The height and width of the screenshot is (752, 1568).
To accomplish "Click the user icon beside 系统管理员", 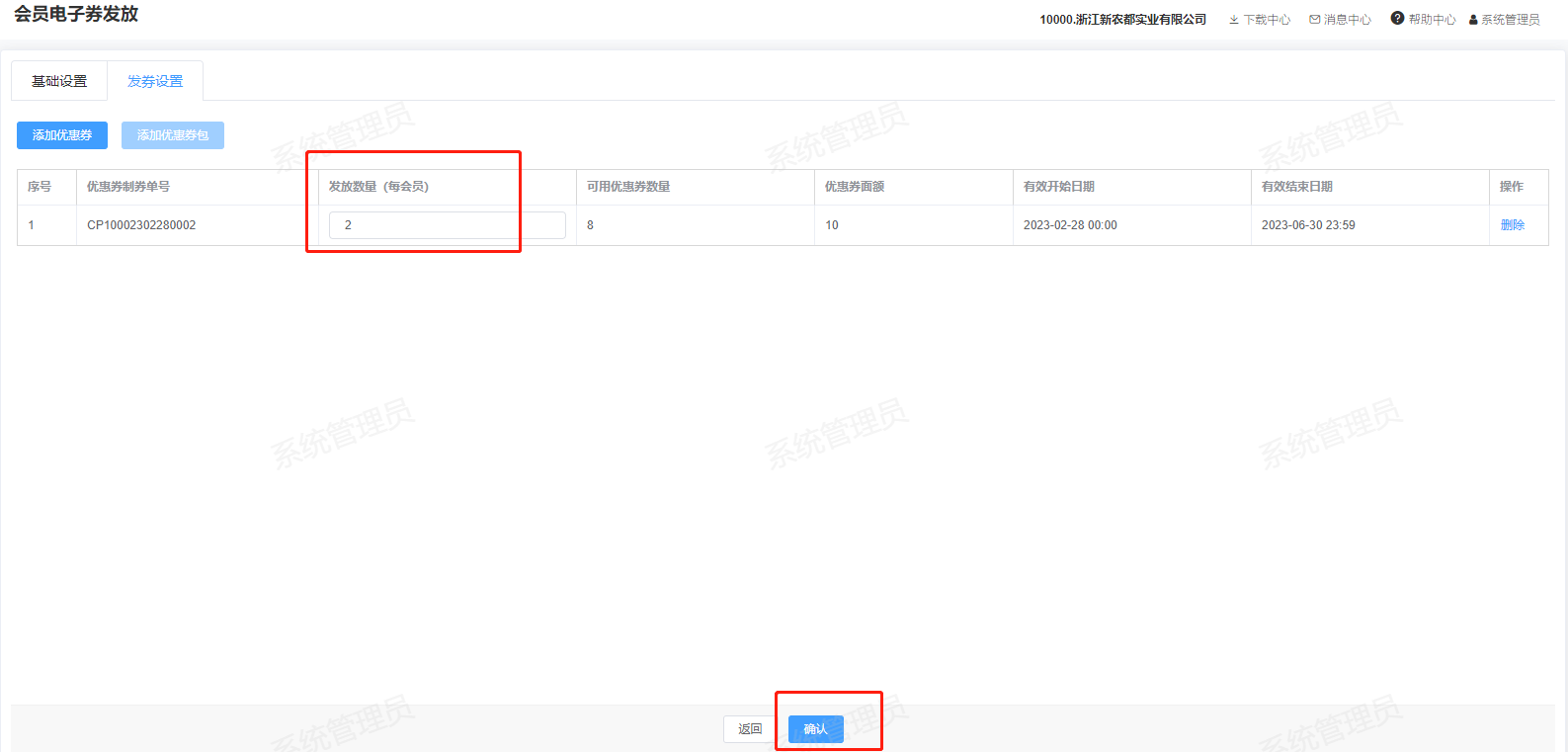I will coord(1473,20).
